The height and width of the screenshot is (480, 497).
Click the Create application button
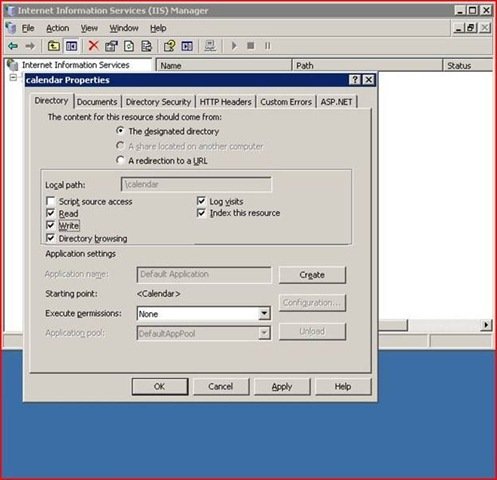[x=312, y=275]
